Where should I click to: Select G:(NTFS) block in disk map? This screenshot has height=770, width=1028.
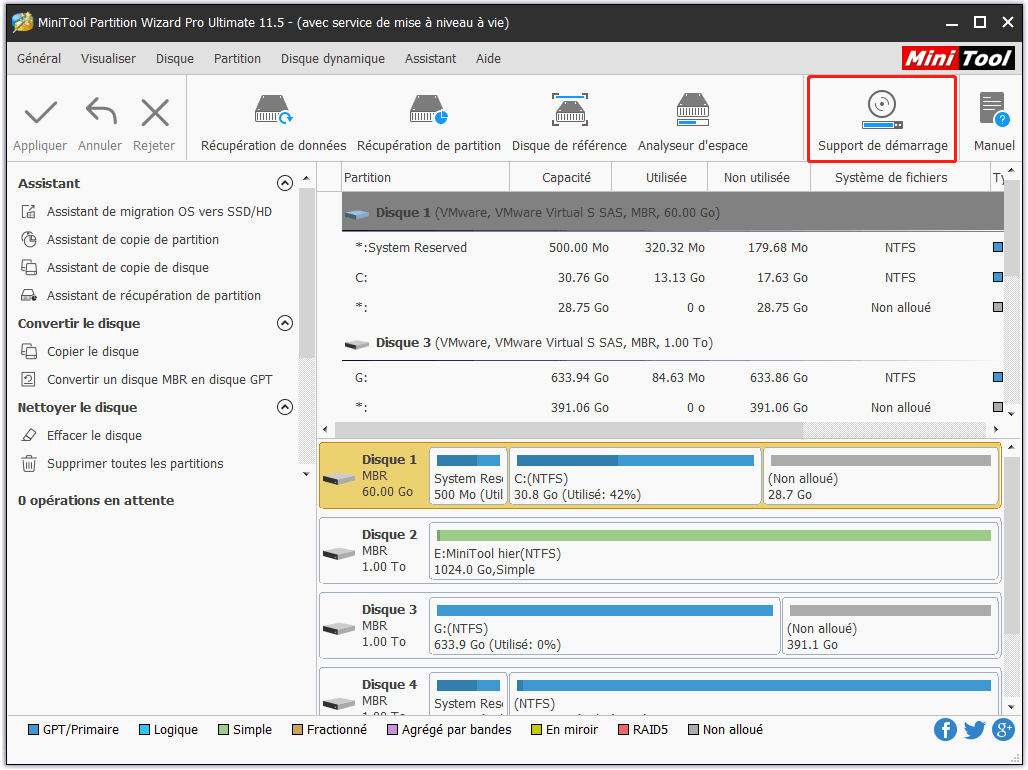point(604,626)
